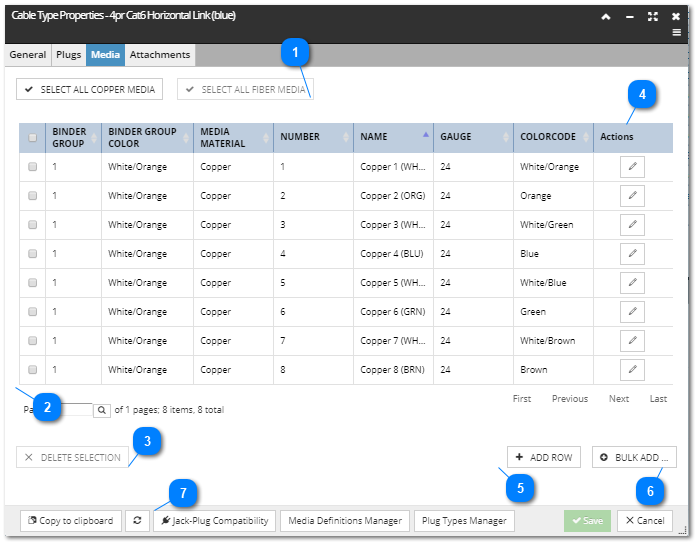Check the box for Copper 2 (ORG) row
The image size is (698, 545).
(32, 196)
